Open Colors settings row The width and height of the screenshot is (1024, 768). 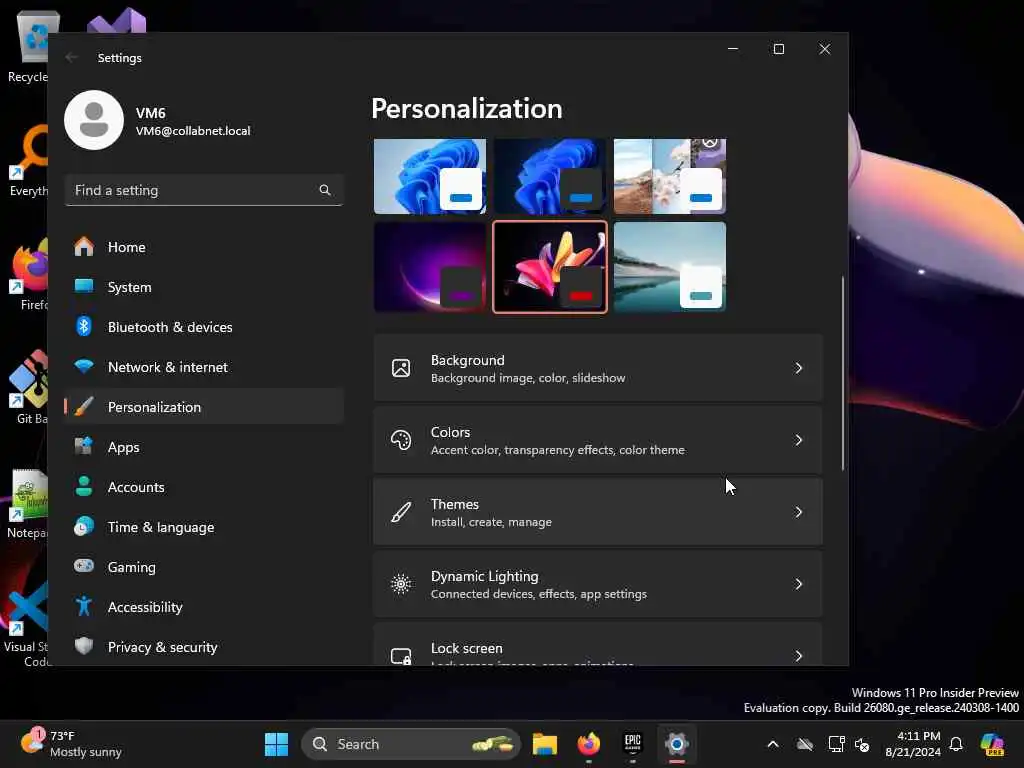[x=598, y=440]
